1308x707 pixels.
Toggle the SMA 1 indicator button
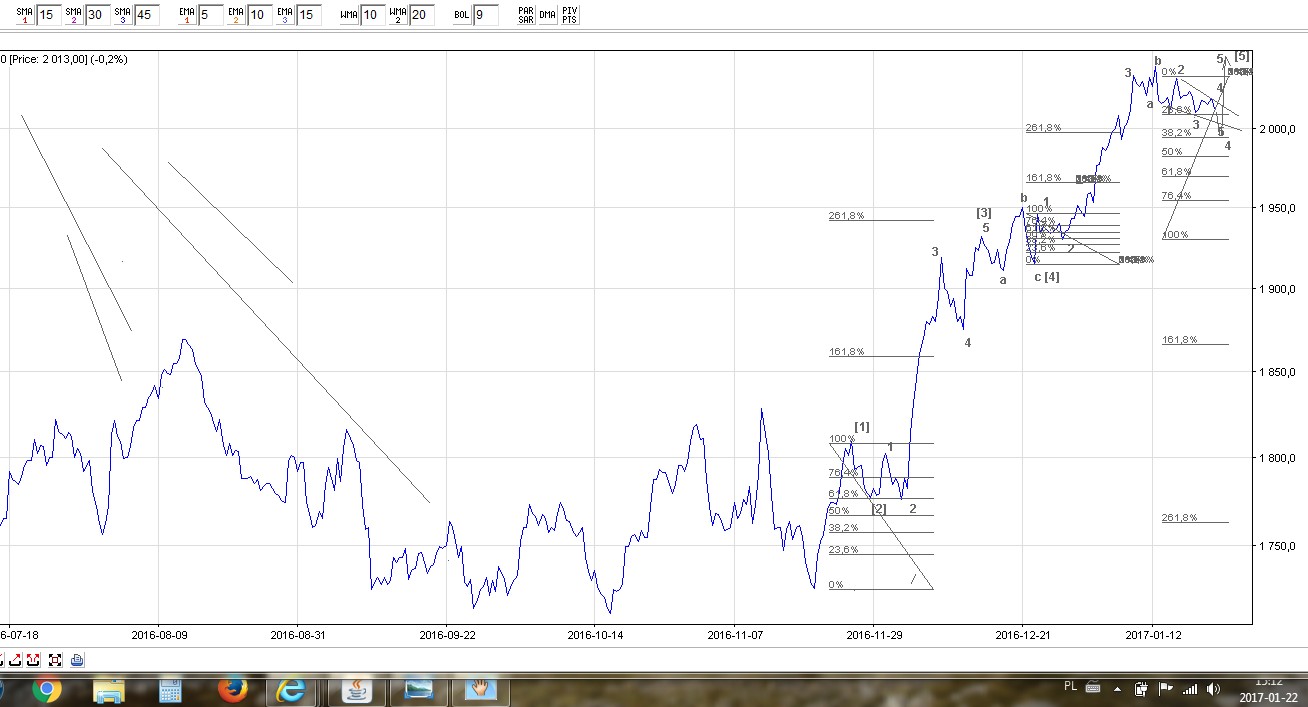(x=24, y=15)
